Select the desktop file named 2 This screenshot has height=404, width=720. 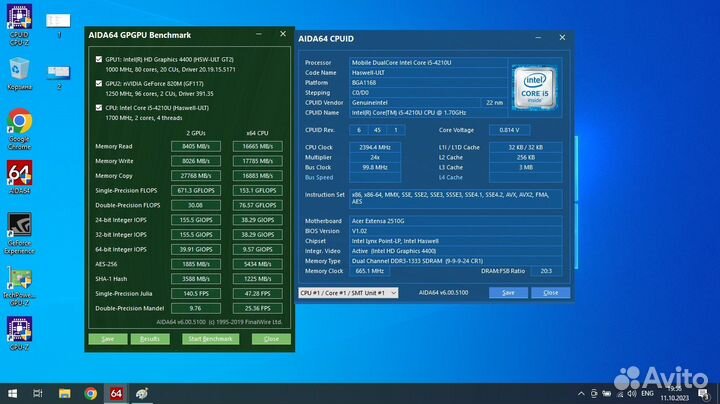(x=58, y=77)
